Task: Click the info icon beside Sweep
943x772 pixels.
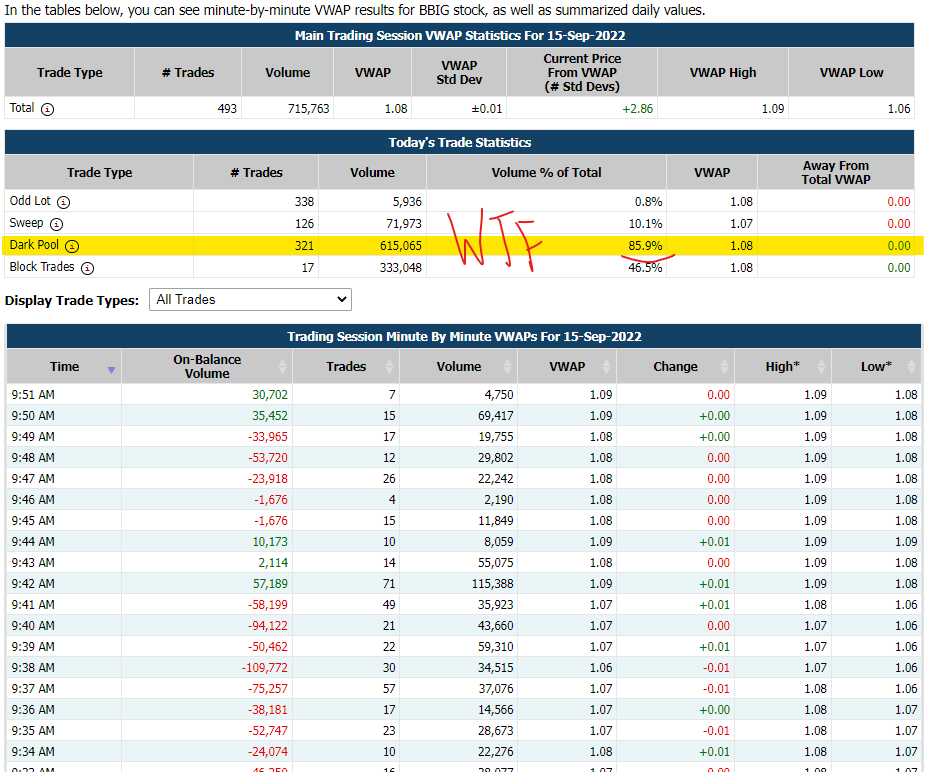Action: (57, 224)
